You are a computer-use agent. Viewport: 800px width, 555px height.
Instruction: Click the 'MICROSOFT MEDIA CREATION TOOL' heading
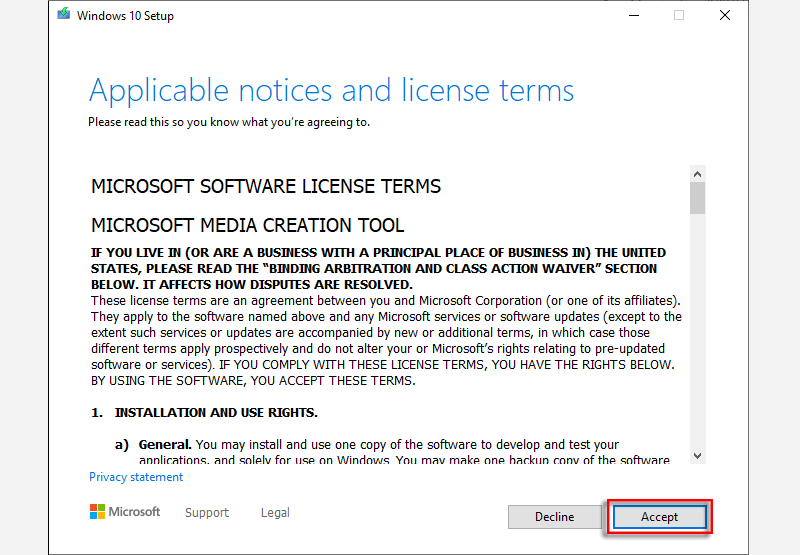247,225
